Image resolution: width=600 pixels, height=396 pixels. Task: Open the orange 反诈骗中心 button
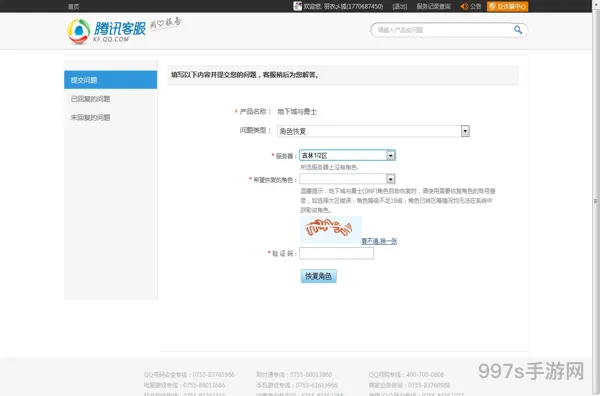tap(507, 6)
